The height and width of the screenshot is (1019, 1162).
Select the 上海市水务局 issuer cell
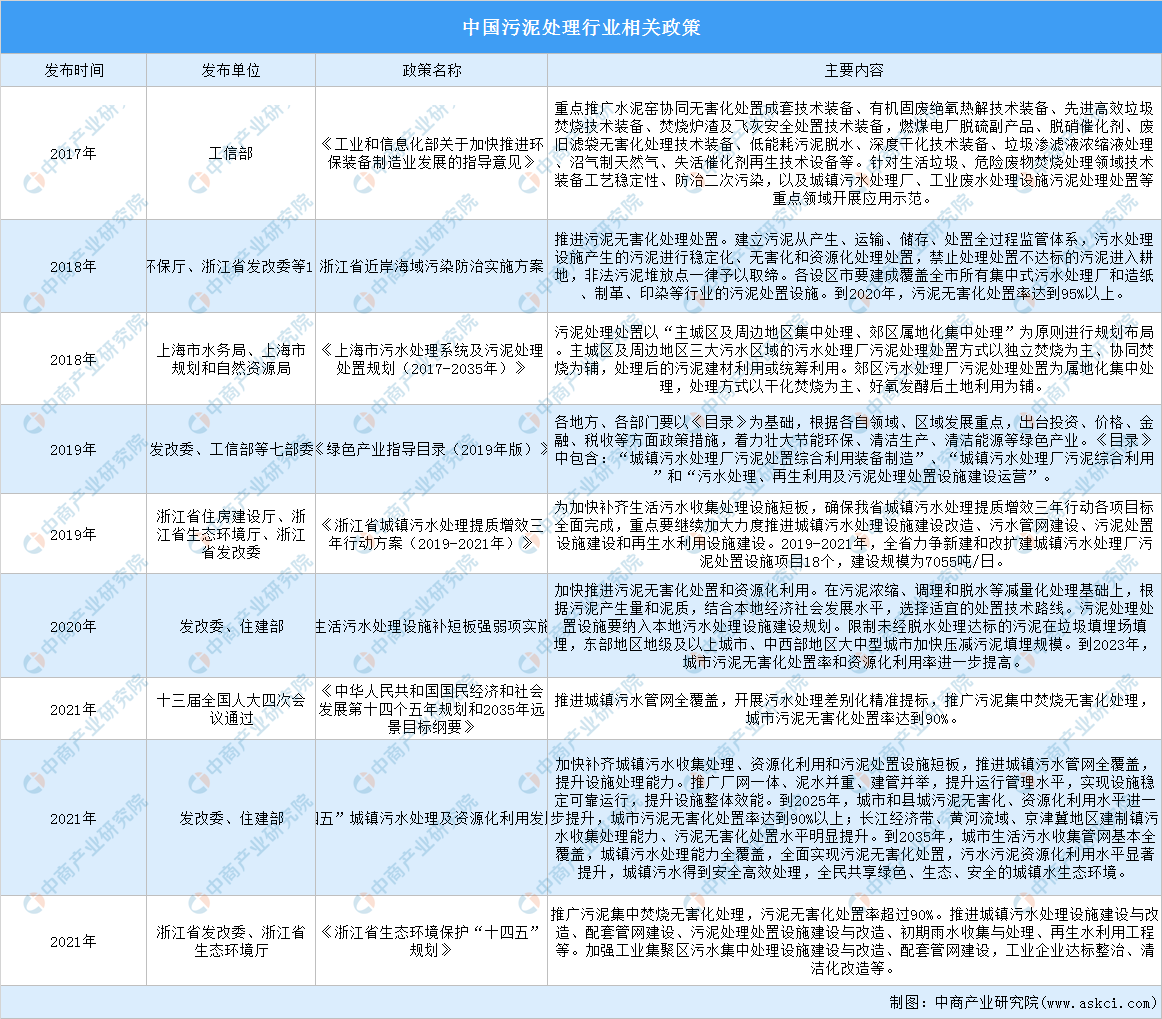point(231,359)
